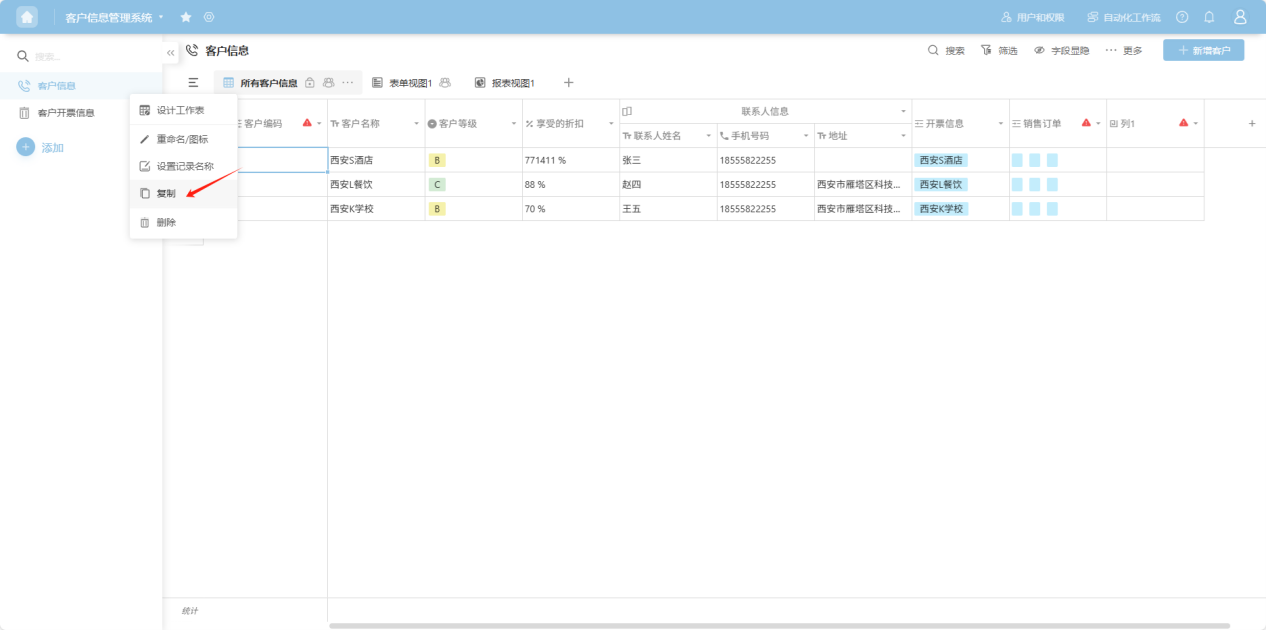Open the help question mark icon
Viewport: 1266px width, 630px height.
click(x=1182, y=17)
